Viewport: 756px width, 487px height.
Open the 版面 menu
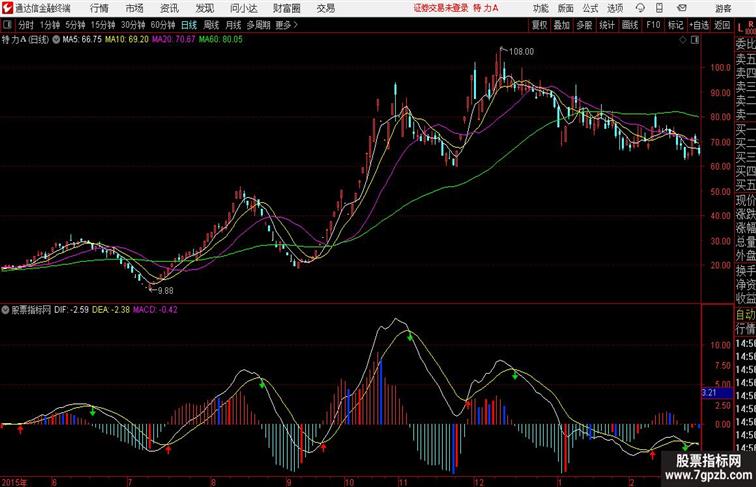(x=566, y=8)
